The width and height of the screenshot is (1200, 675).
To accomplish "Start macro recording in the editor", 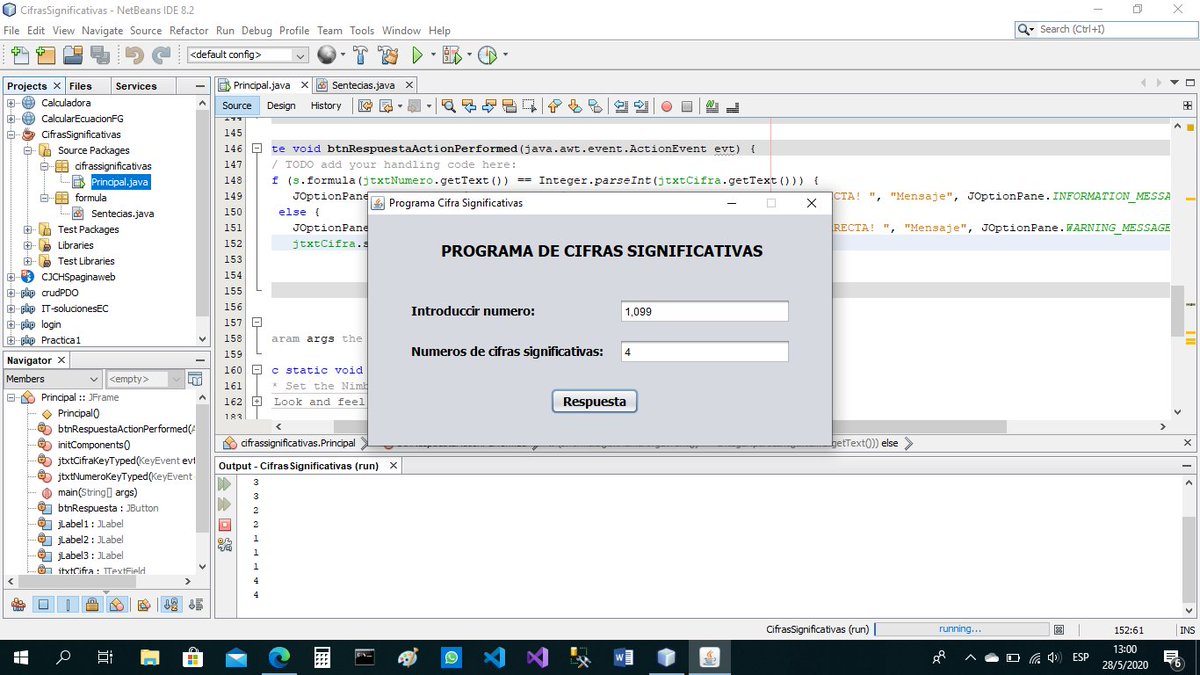I will coord(666,106).
